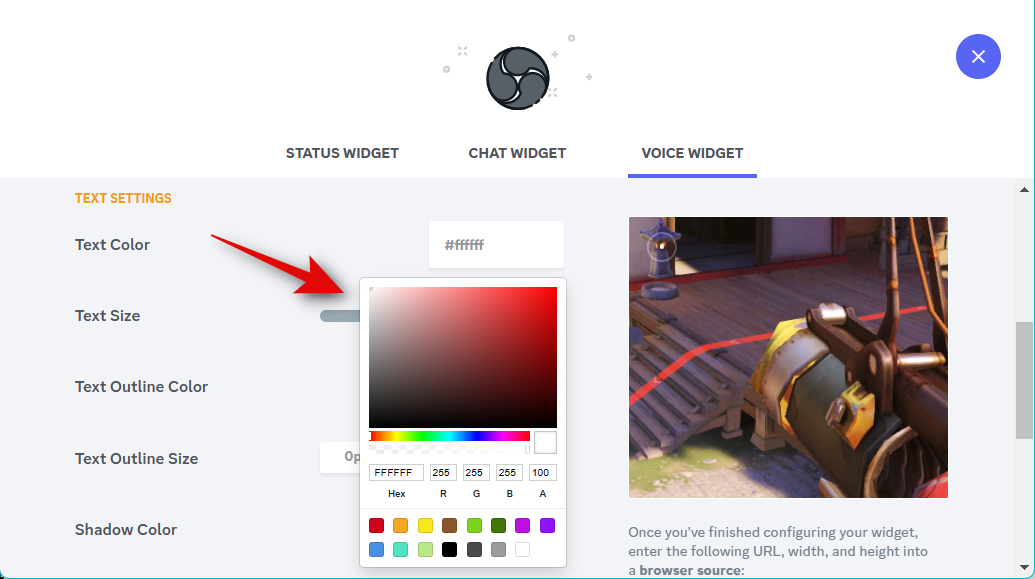Close the widget dialog with the X button
This screenshot has width=1035, height=579.
(x=978, y=57)
